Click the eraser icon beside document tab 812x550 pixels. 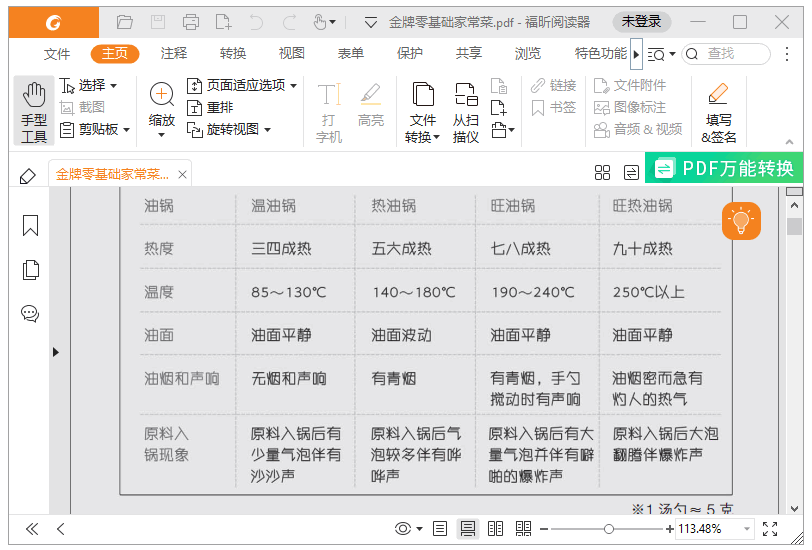click(28, 176)
